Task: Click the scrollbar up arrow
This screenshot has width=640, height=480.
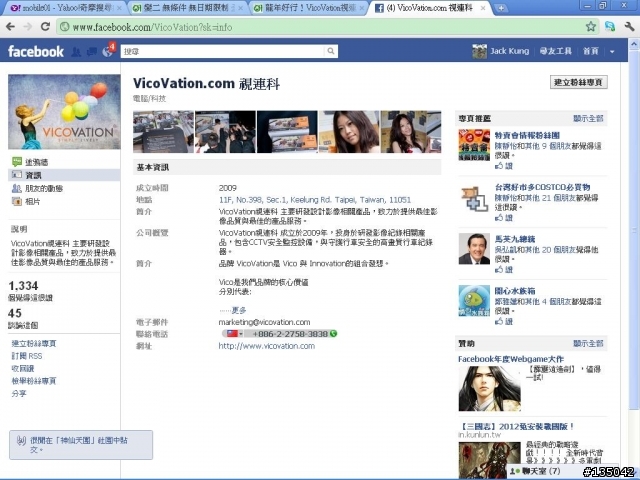Action: point(634,44)
